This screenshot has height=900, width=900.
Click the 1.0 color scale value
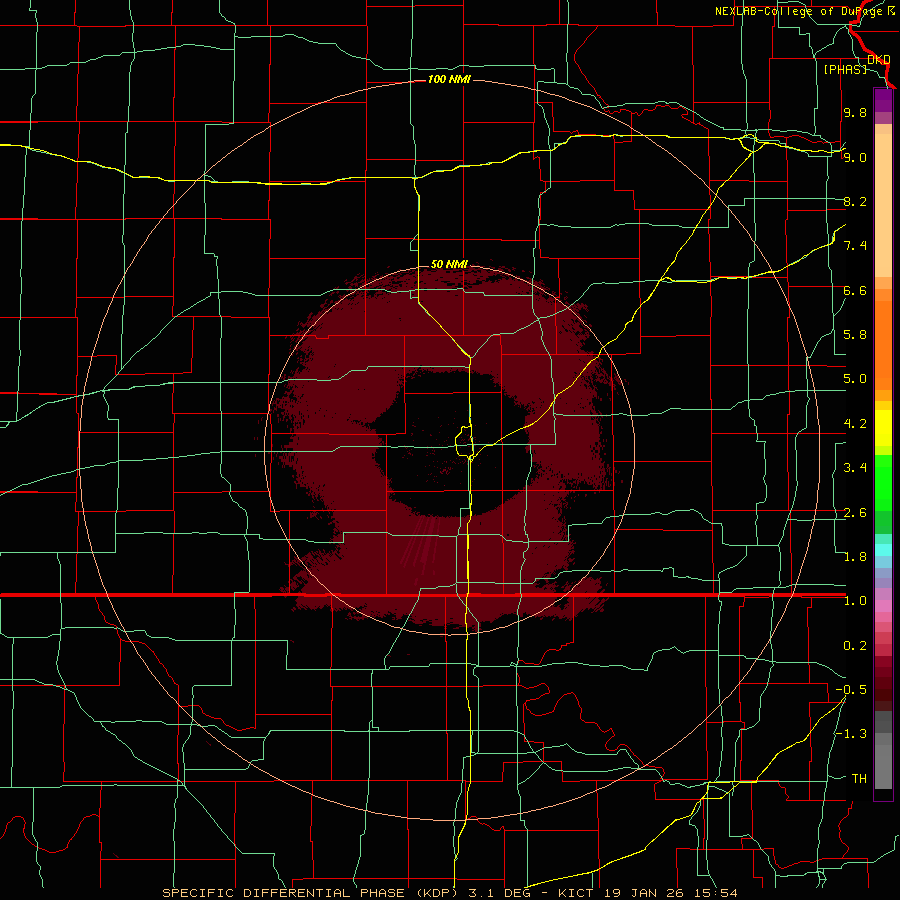(855, 601)
